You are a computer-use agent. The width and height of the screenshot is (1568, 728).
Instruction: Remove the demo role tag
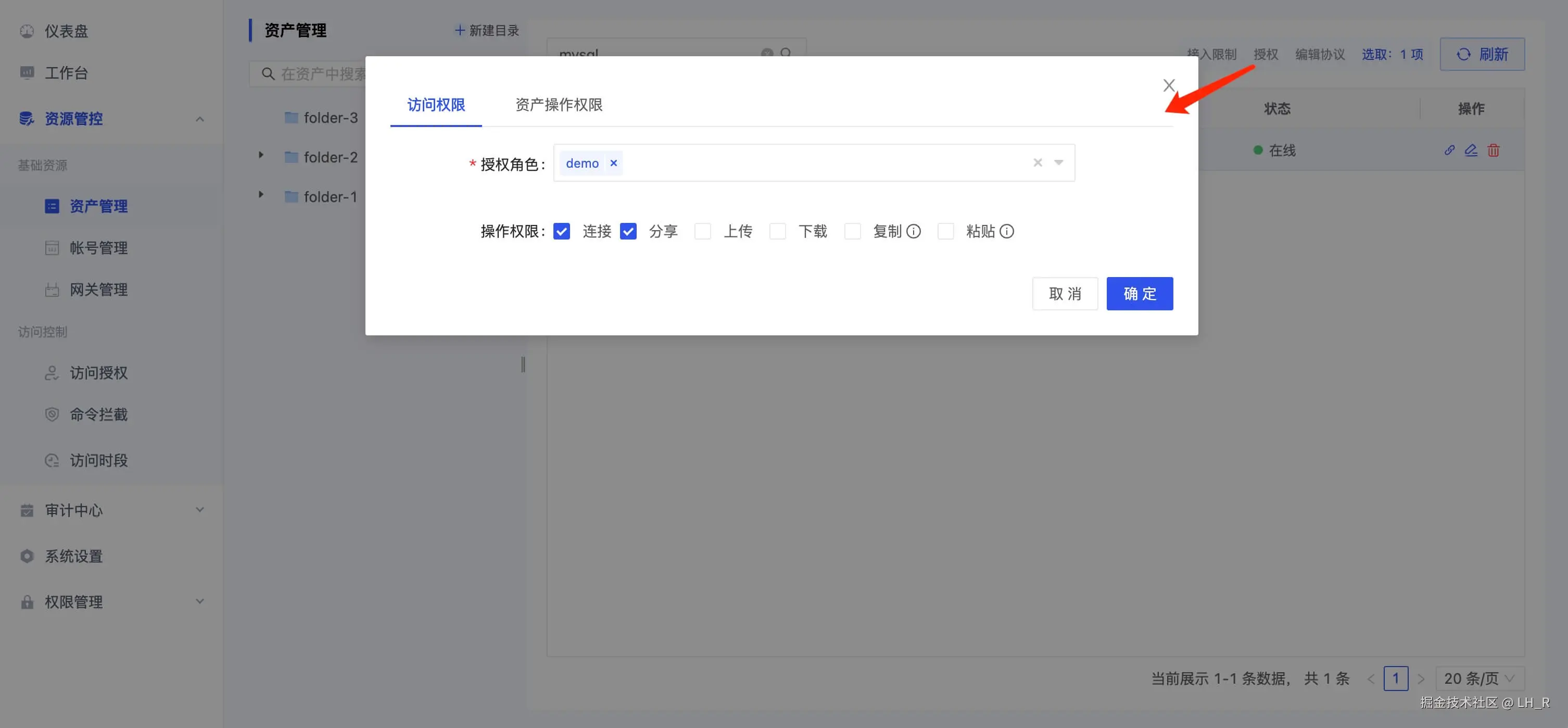point(614,163)
